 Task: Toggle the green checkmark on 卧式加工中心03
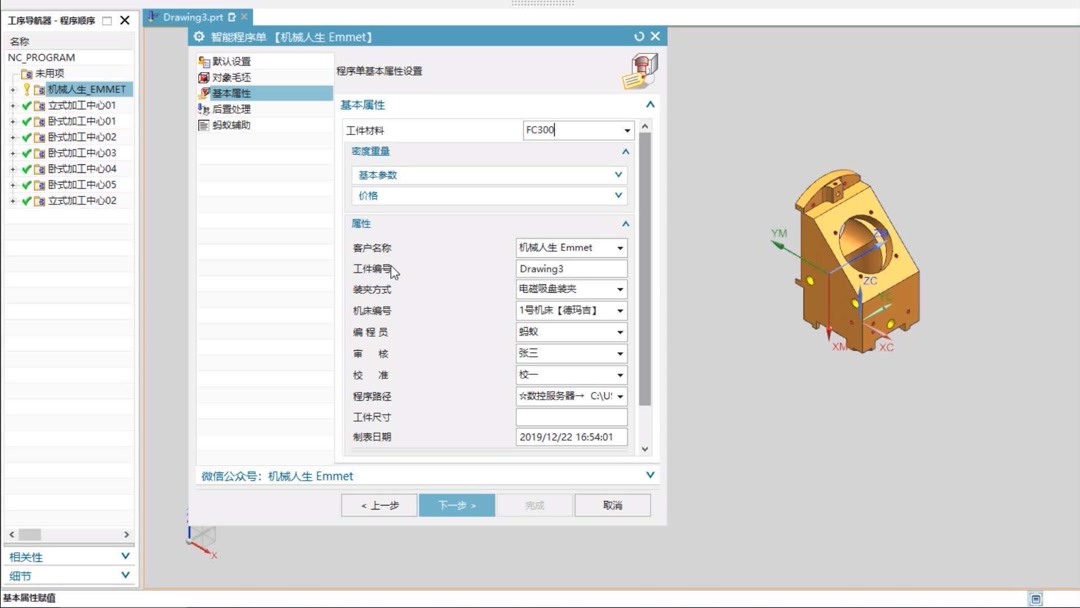click(26, 152)
